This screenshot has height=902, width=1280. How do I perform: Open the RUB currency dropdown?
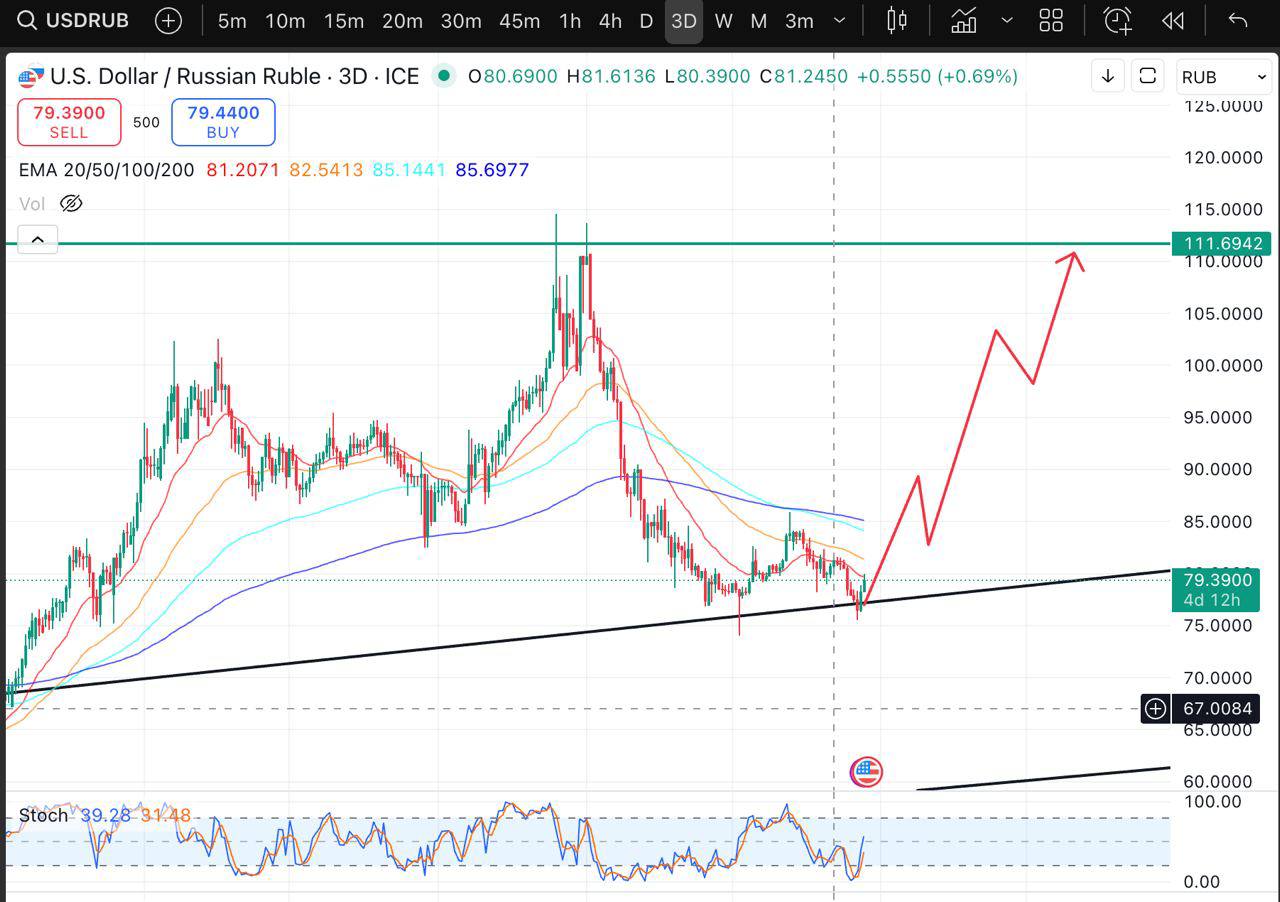(x=1223, y=77)
